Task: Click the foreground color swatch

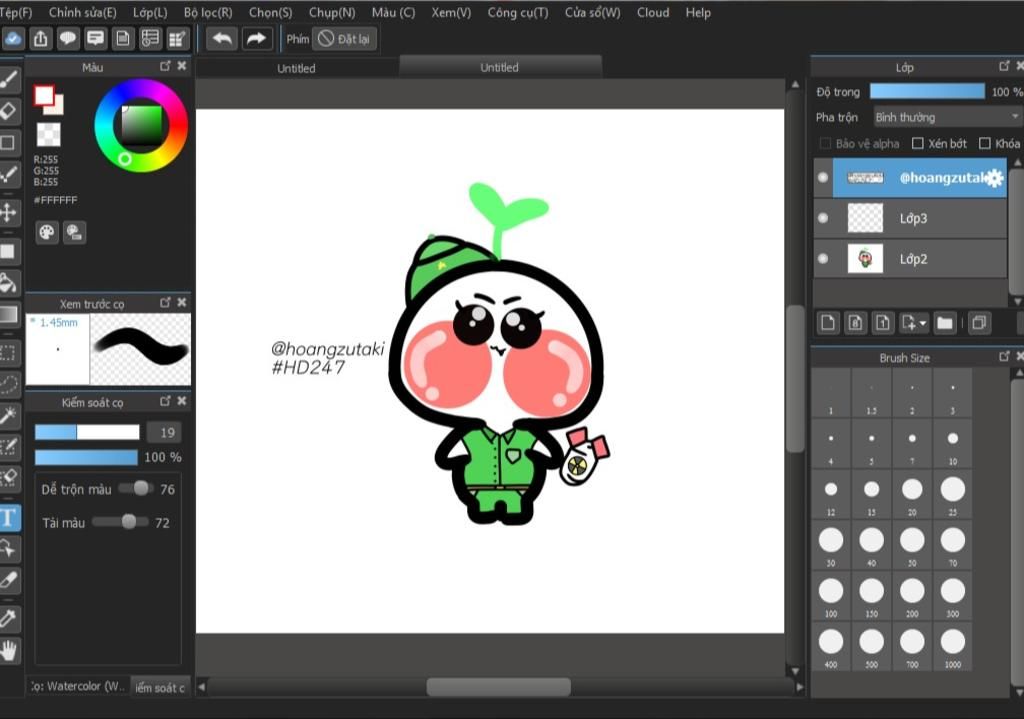Action: tap(44, 96)
